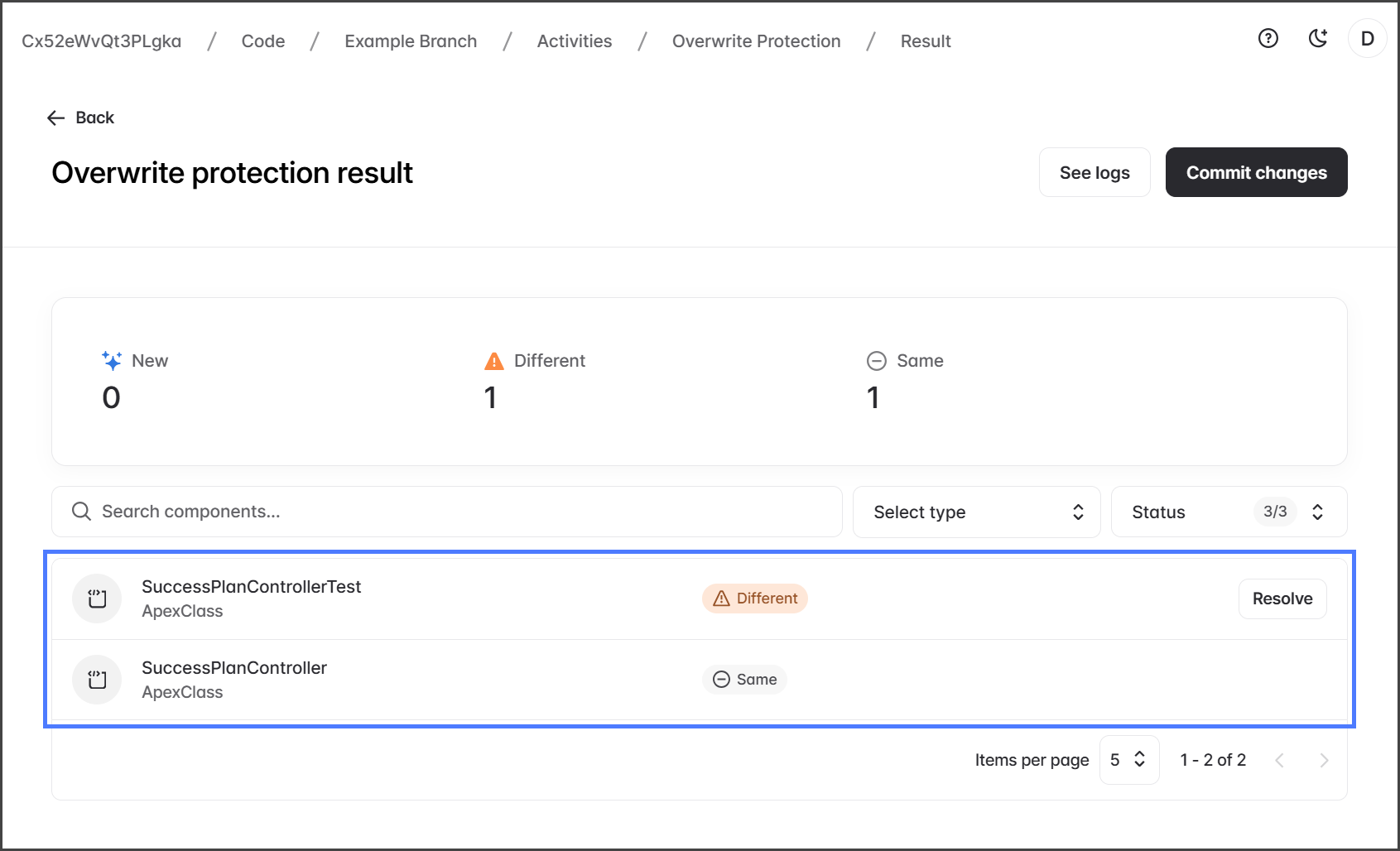Change items per page dropdown
Image resolution: width=1400 pixels, height=851 pixels.
(x=1128, y=760)
